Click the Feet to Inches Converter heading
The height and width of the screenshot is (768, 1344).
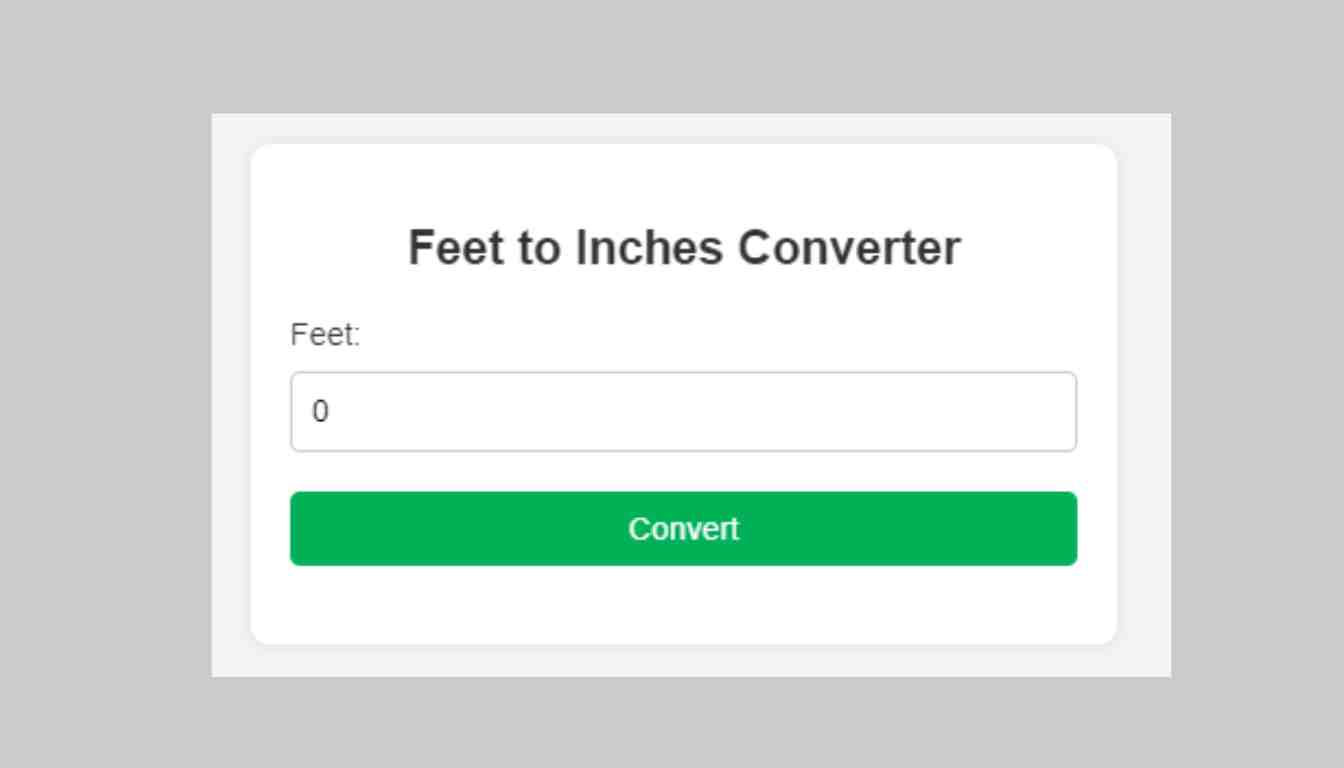pyautogui.click(x=683, y=246)
